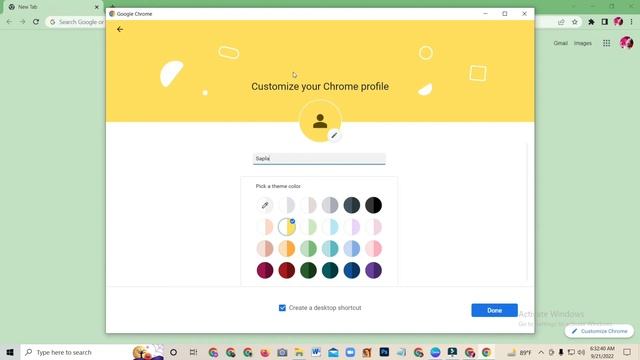
Task: Open the Extensions puzzle icon
Action: point(591,22)
